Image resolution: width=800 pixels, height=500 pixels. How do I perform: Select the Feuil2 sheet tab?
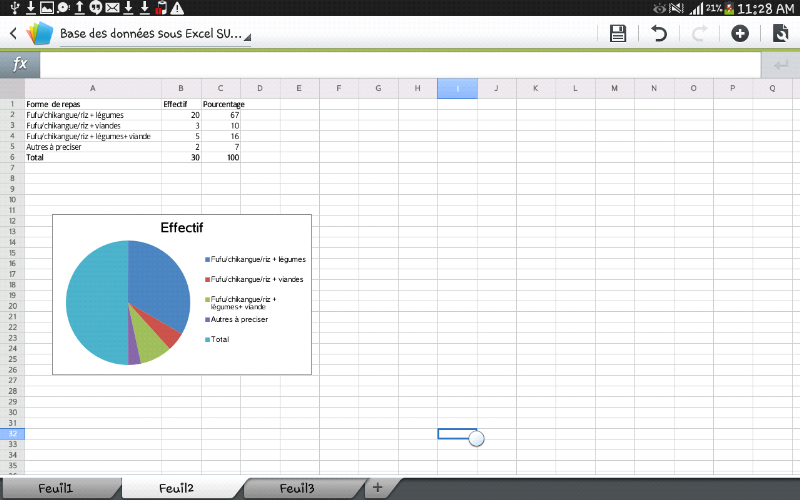pyautogui.click(x=177, y=488)
